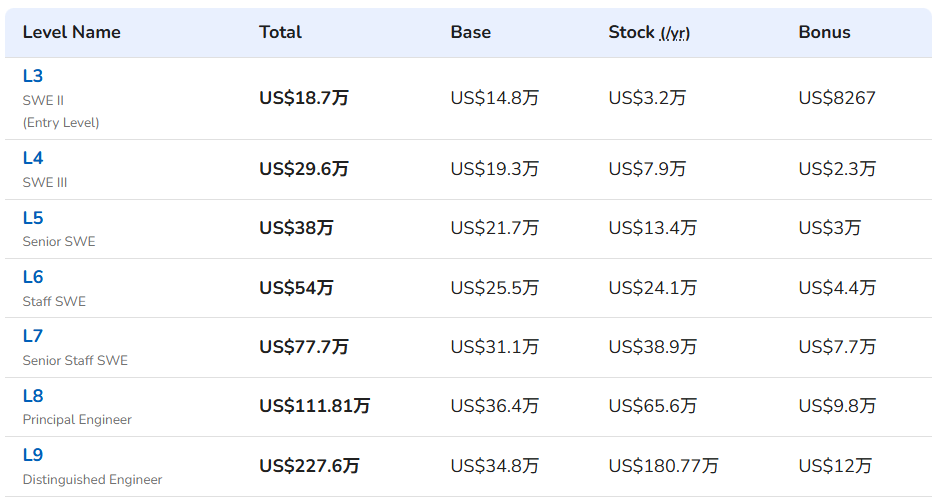This screenshot has width=941, height=497.
Task: Open the L7 level link
Action: point(33,336)
